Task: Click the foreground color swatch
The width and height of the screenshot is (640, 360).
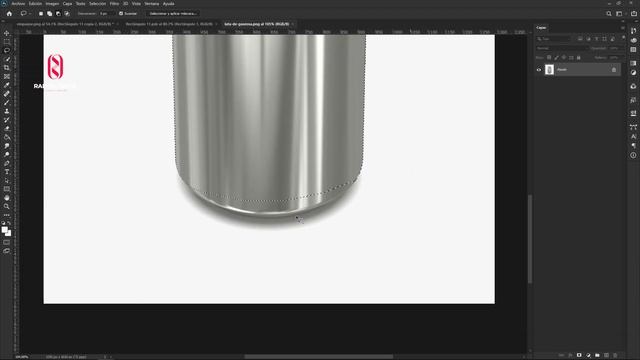Action: point(4,230)
